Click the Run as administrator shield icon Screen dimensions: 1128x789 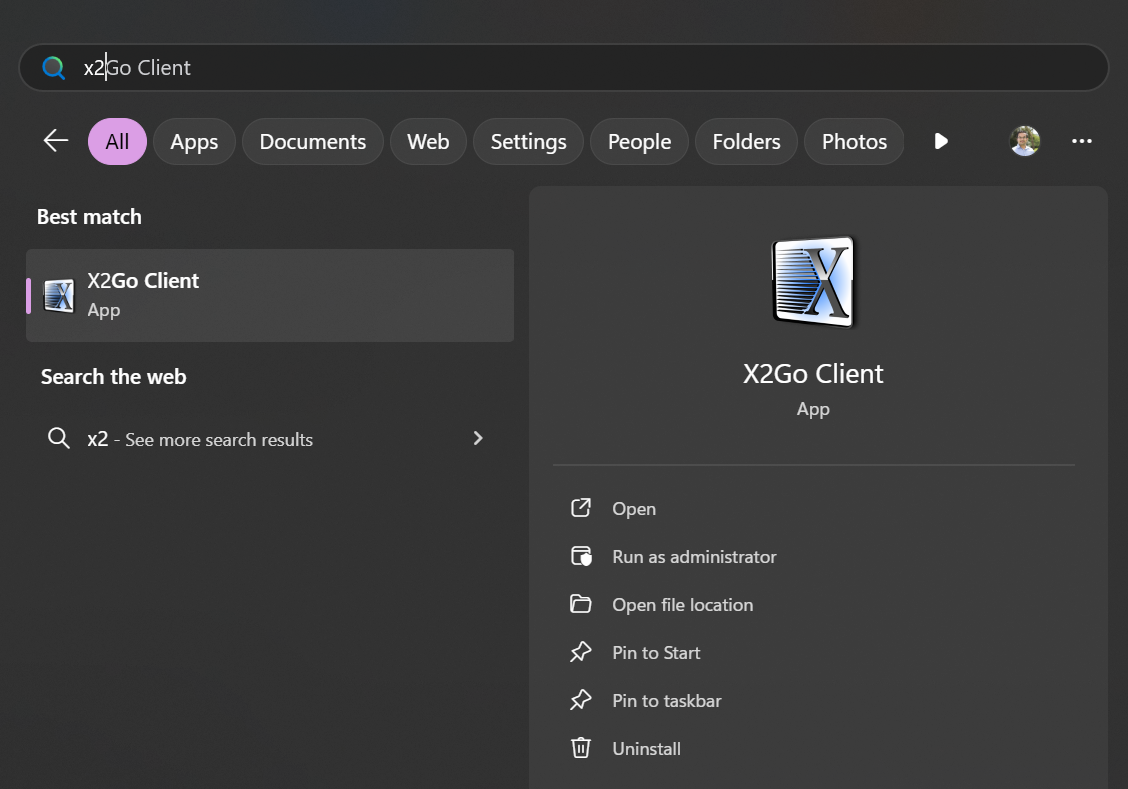[x=581, y=557]
